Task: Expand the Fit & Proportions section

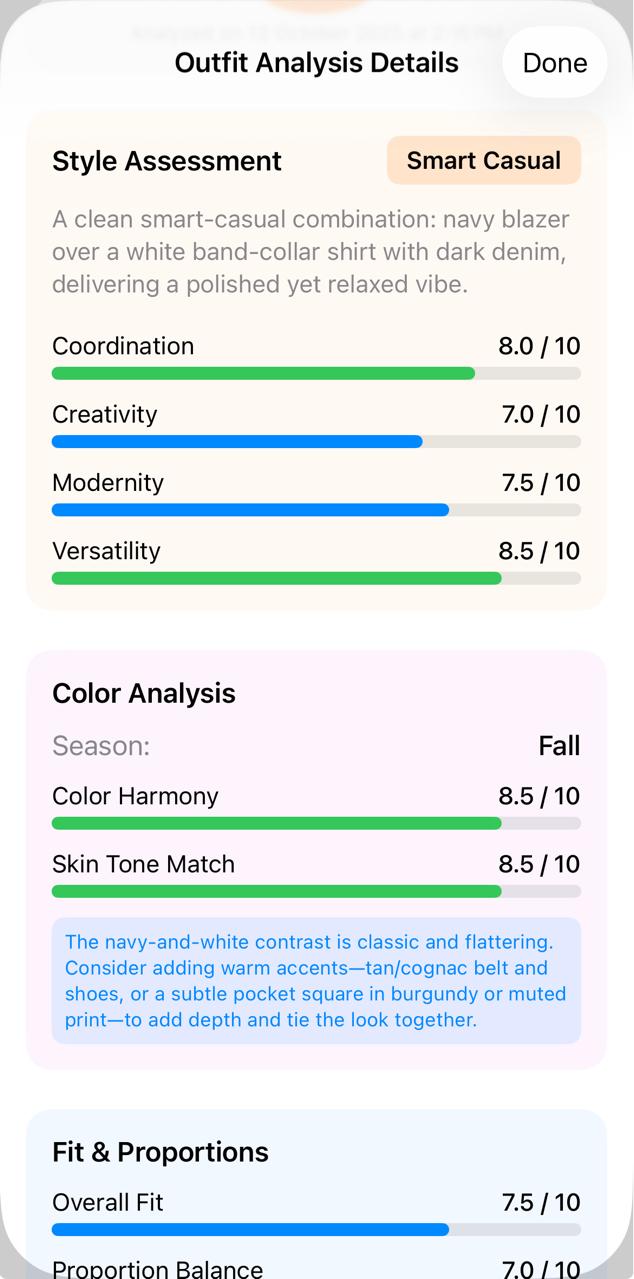Action: [x=160, y=1151]
